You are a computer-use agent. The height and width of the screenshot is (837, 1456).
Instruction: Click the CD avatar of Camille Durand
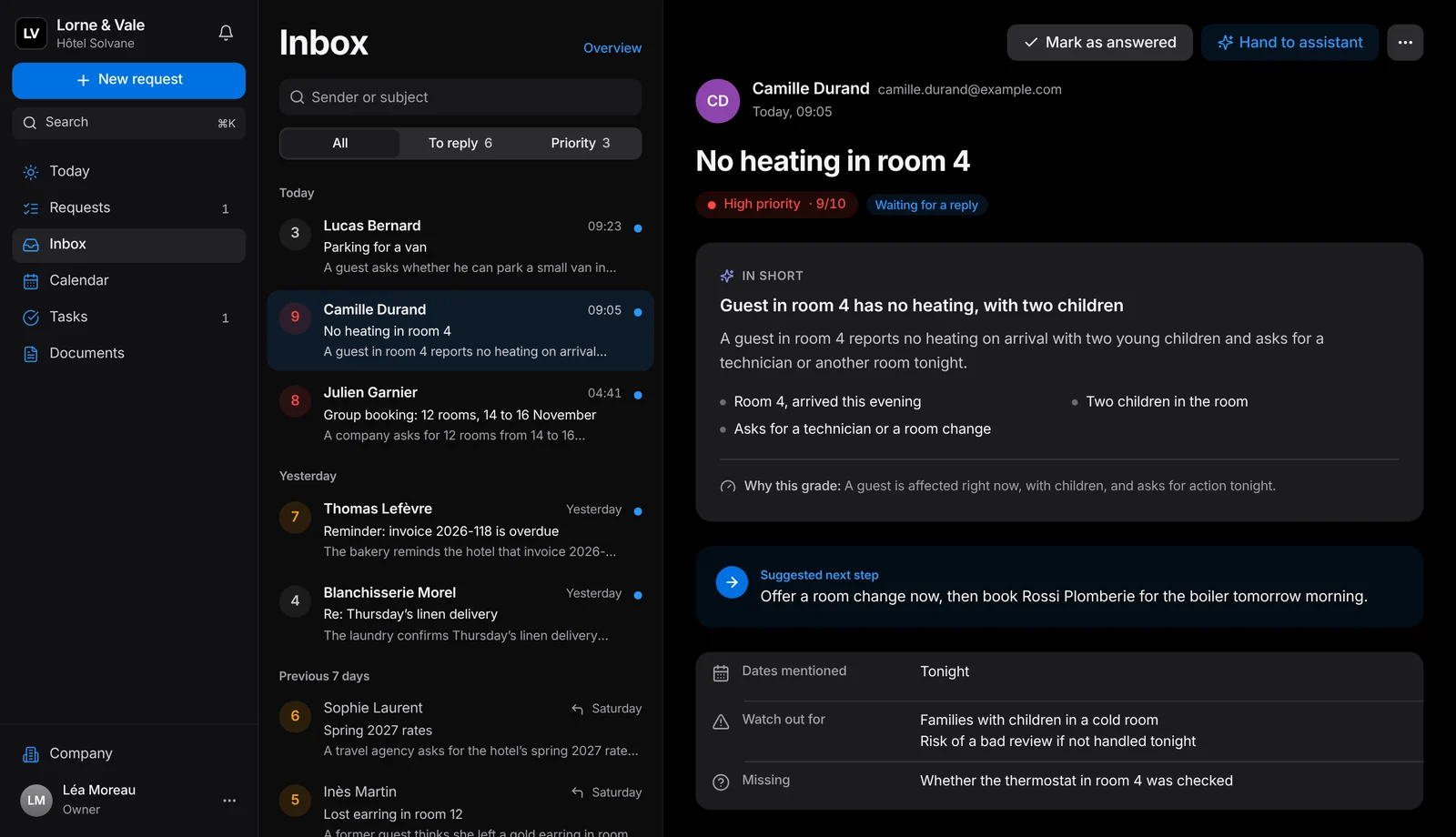click(x=718, y=101)
